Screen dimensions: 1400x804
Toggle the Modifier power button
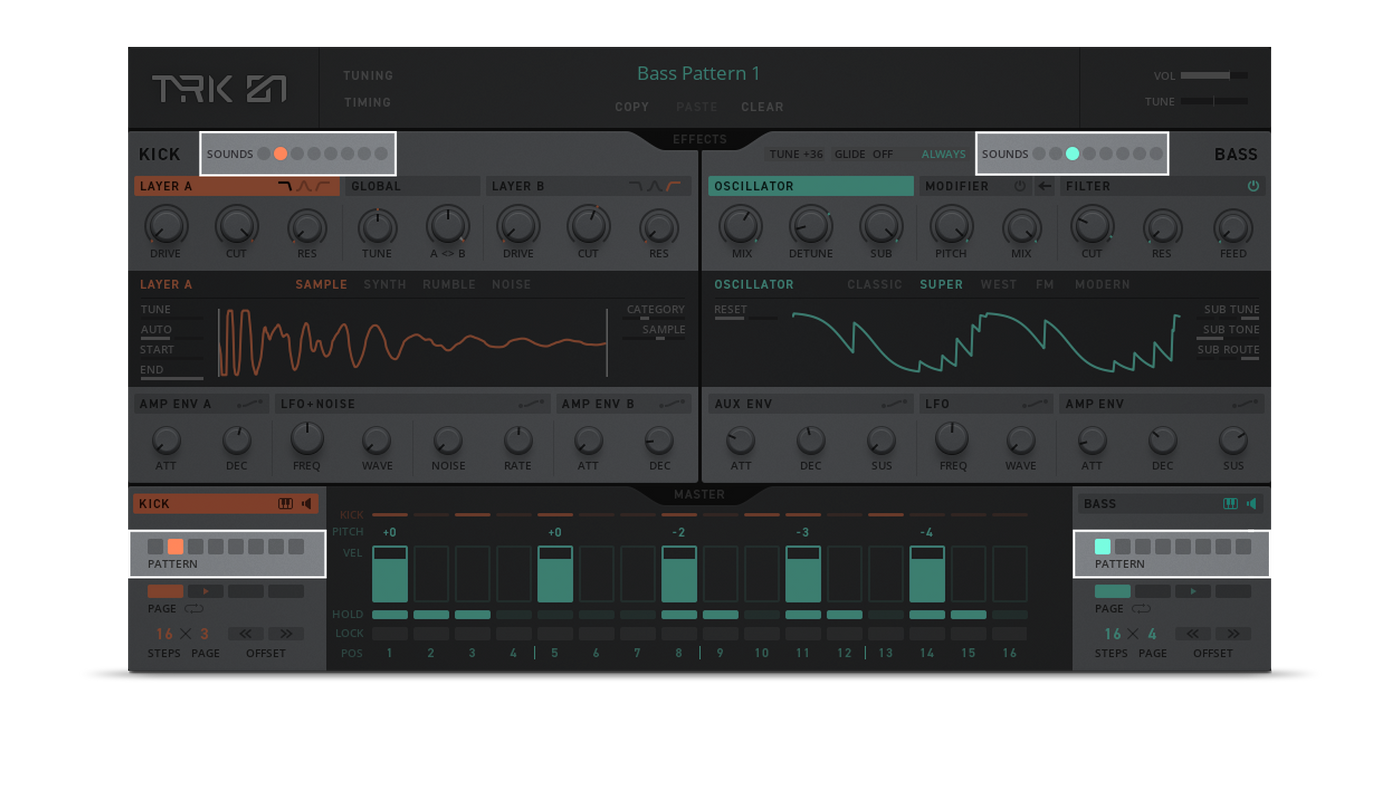pyautogui.click(x=1020, y=186)
